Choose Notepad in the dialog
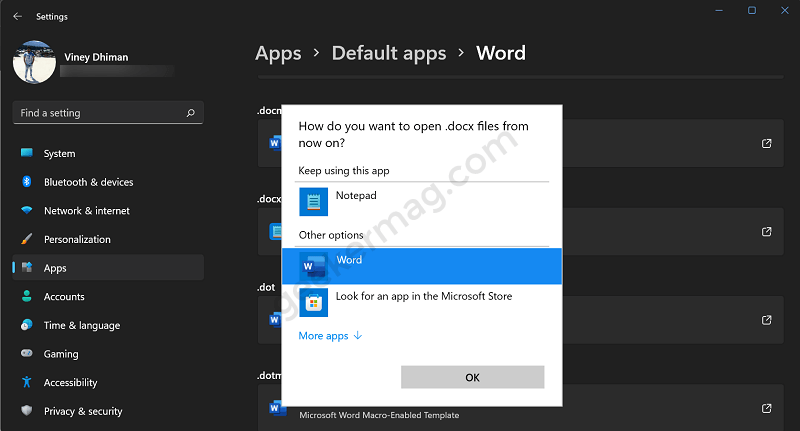Image resolution: width=800 pixels, height=431 pixels. point(422,202)
